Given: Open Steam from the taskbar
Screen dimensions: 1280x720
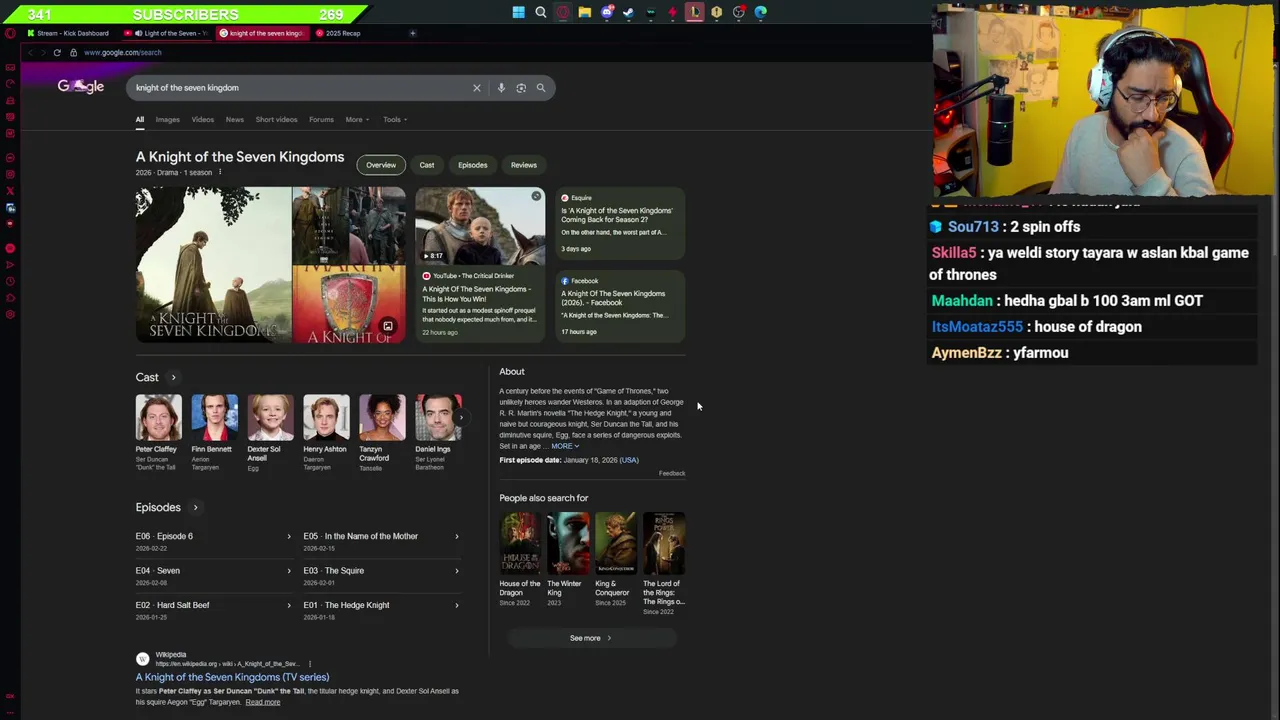Looking at the screenshot, I should (x=629, y=13).
